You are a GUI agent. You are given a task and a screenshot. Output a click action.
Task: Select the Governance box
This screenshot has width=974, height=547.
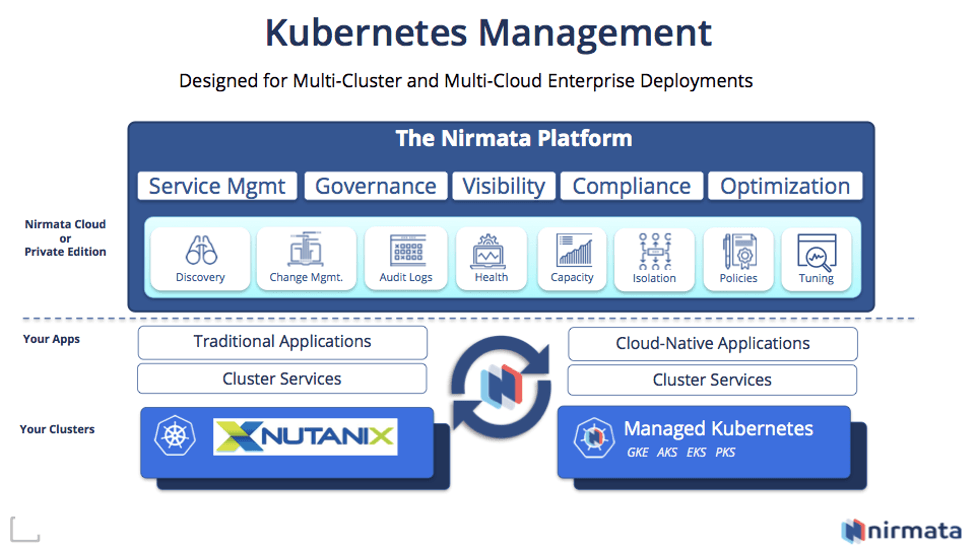tap(376, 186)
